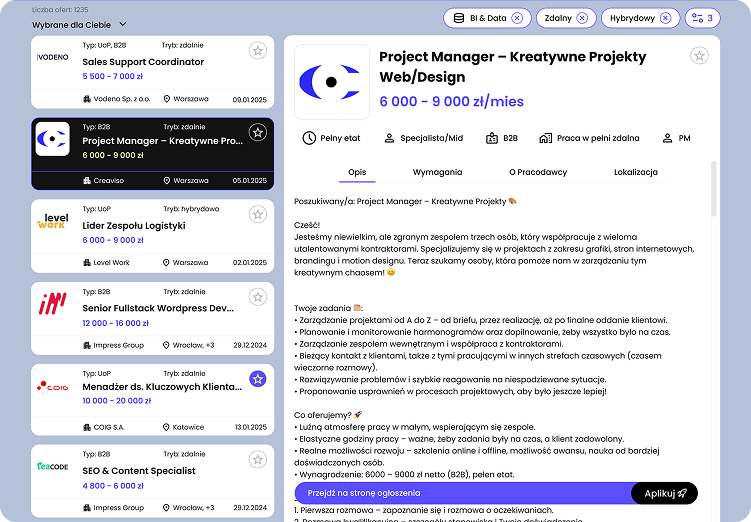Screen dimensions: 751x522
Task: Click the 5 500 – 7 000 zł salary
Action: (113, 76)
